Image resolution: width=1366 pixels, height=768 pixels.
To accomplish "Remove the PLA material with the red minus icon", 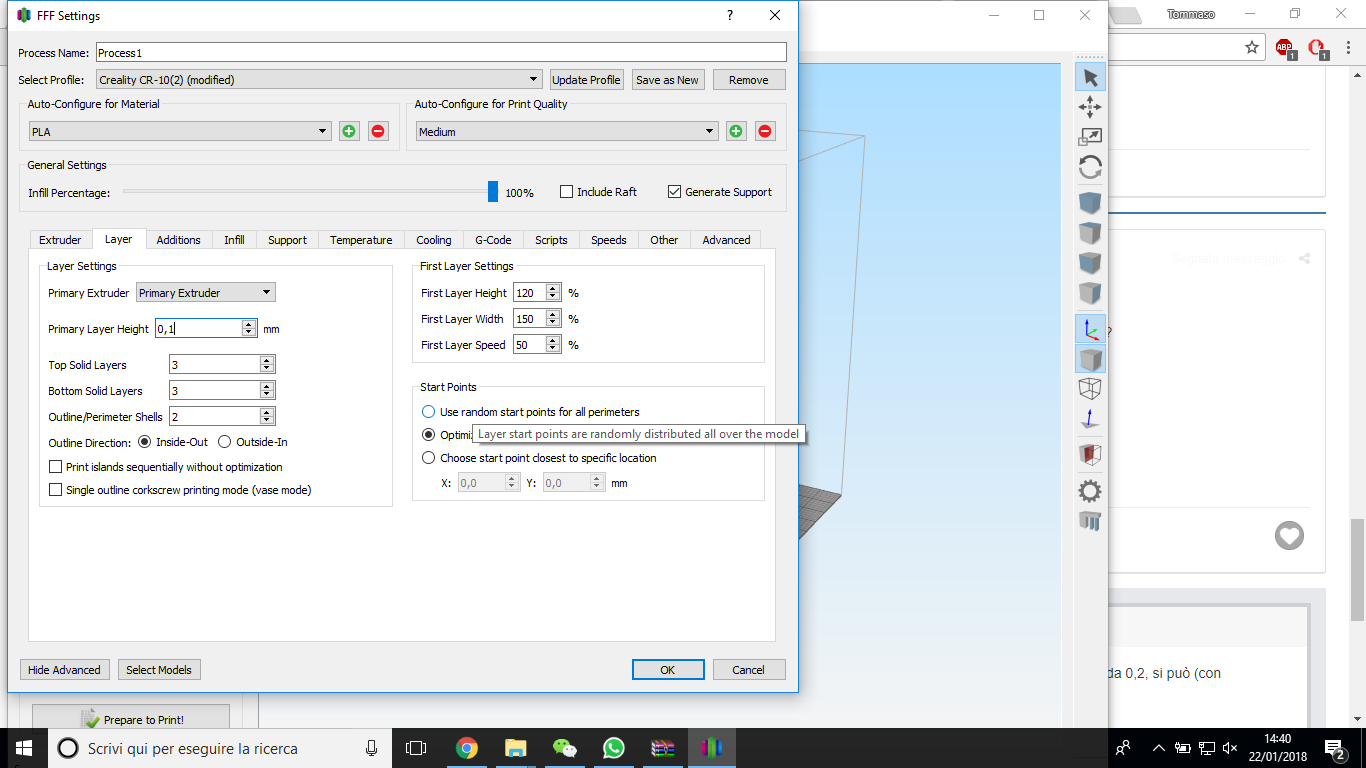I will tap(378, 131).
